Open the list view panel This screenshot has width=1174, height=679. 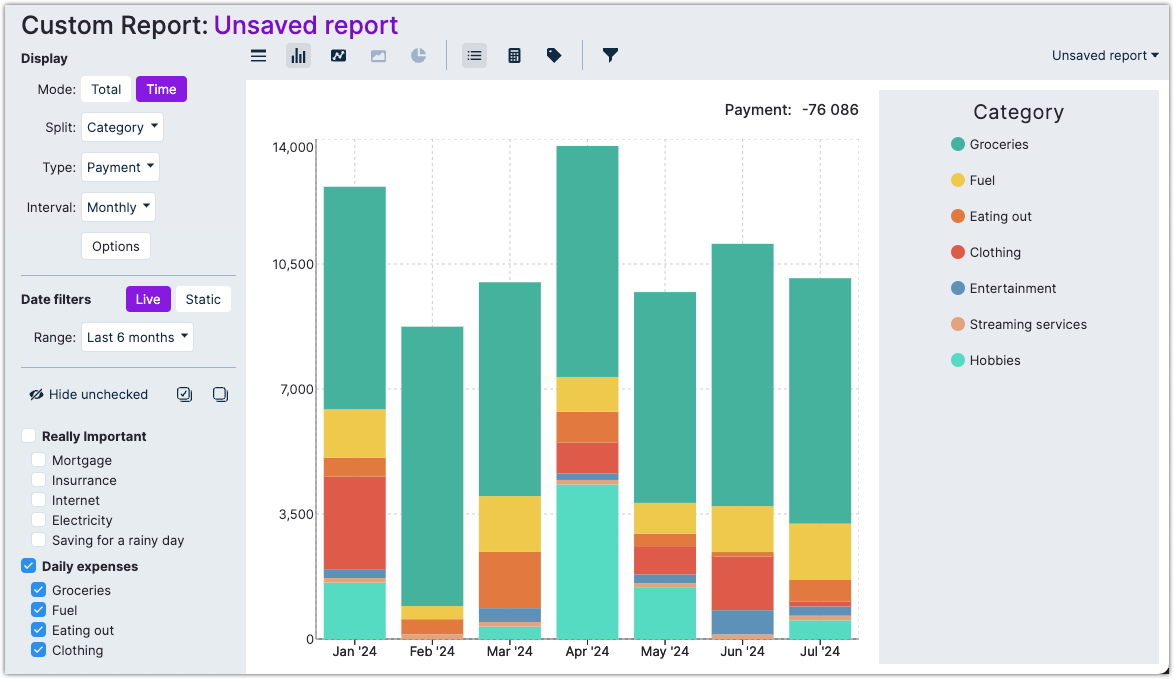pos(474,55)
